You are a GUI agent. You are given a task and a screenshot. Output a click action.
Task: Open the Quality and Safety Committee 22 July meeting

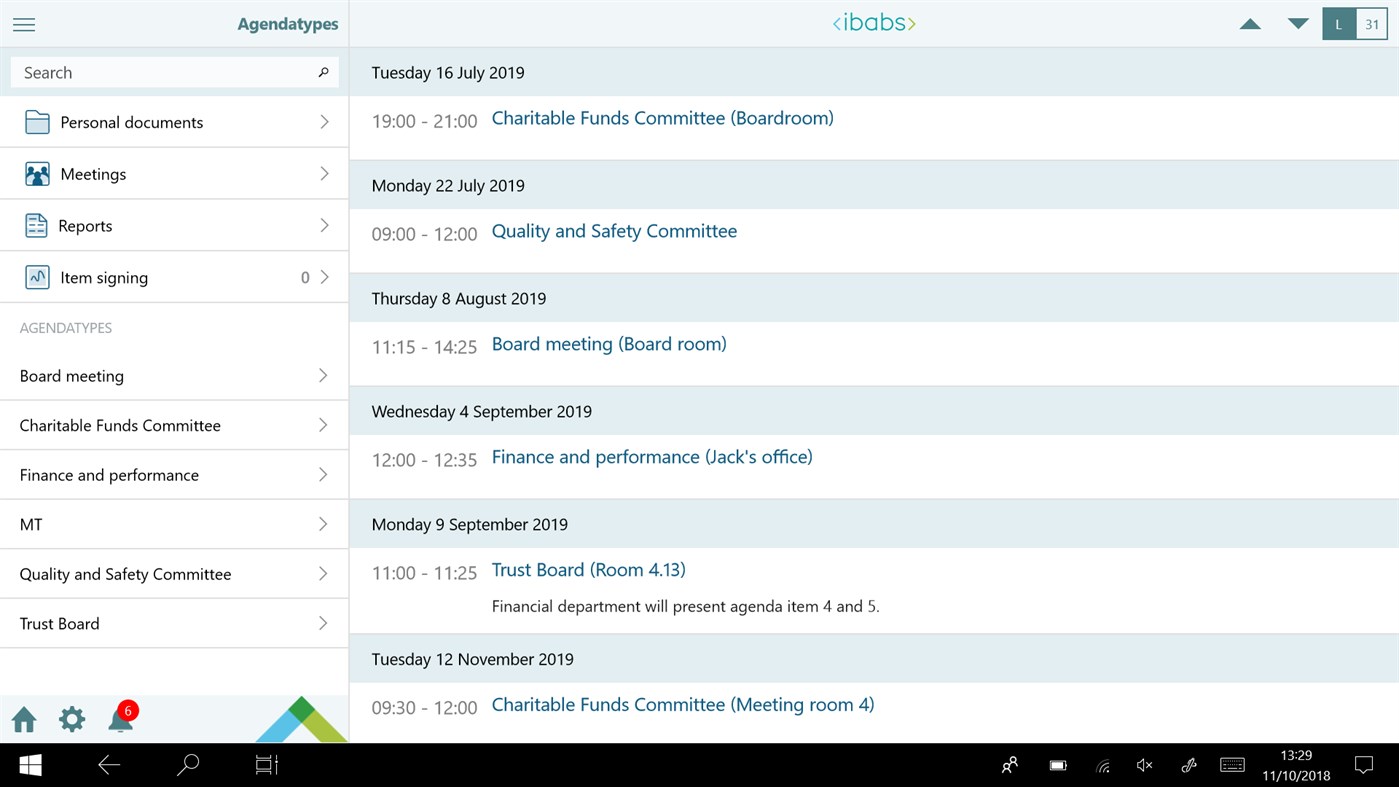click(x=614, y=231)
